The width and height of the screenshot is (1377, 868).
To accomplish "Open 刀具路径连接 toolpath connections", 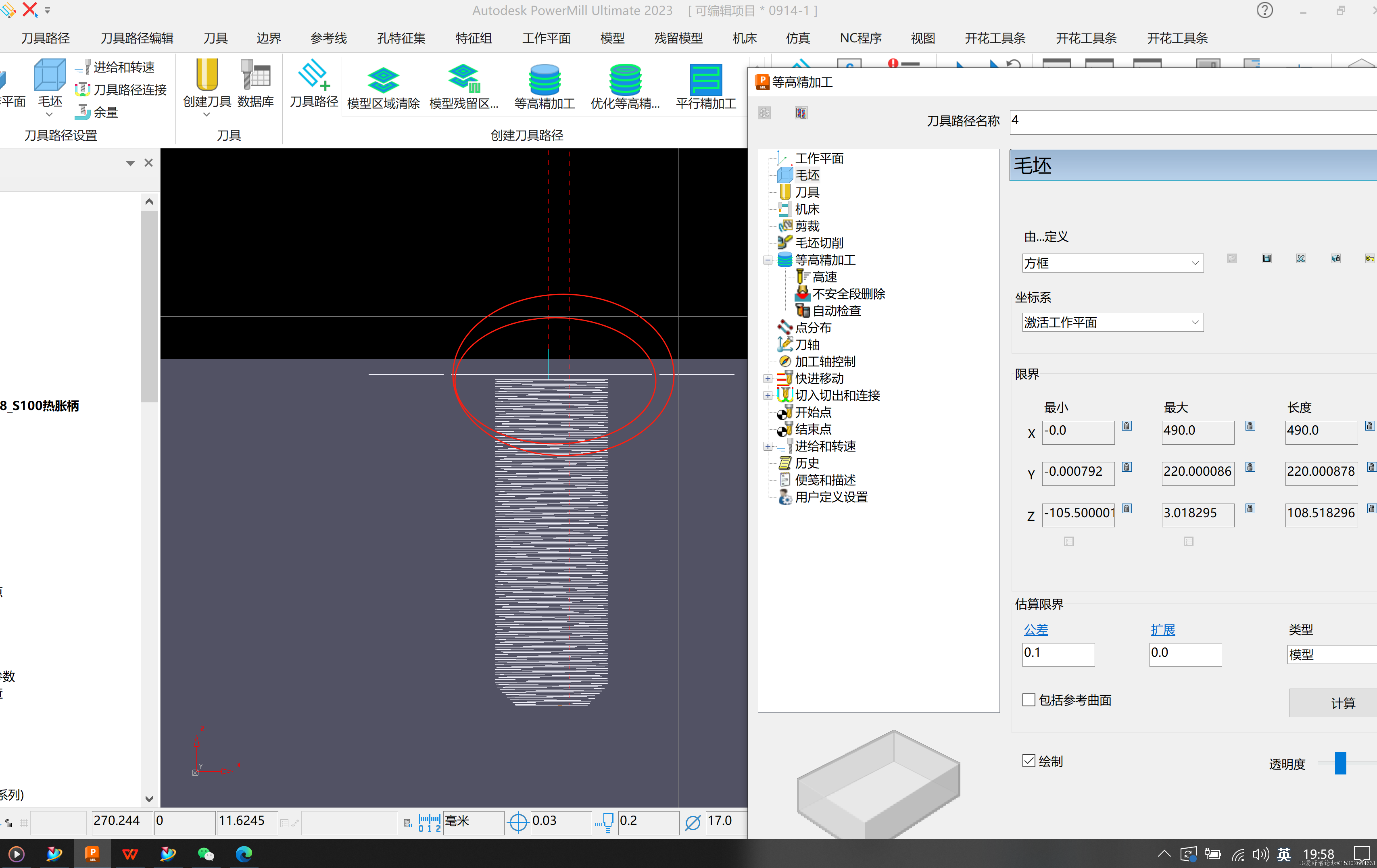I will coord(121,90).
